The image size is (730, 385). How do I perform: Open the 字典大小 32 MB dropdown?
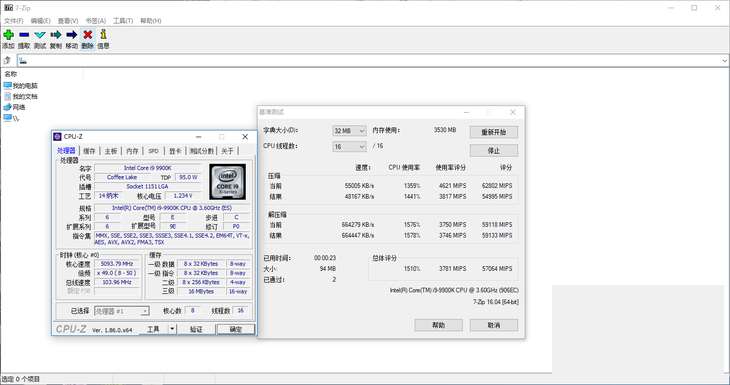click(349, 131)
